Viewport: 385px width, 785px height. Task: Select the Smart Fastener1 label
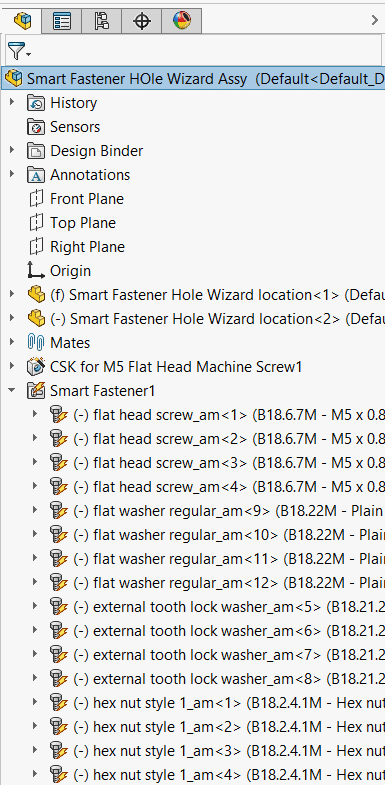pyautogui.click(x=103, y=391)
